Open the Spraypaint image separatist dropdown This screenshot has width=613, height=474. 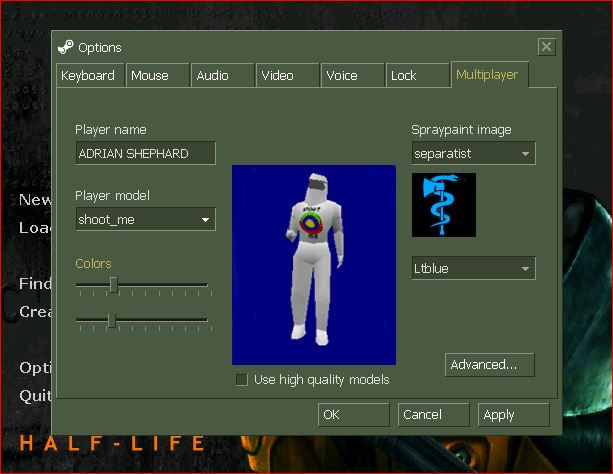click(473, 153)
